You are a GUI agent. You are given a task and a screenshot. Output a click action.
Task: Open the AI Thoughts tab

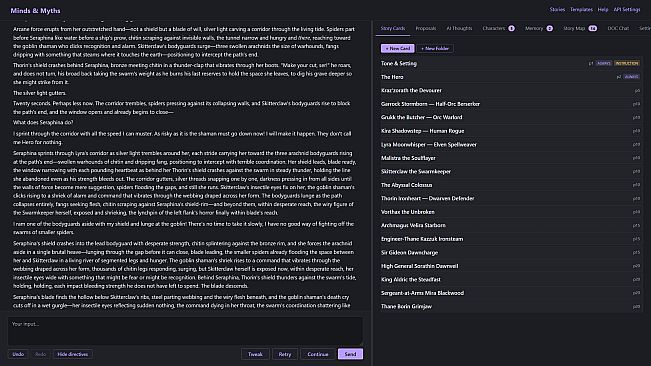(459, 28)
